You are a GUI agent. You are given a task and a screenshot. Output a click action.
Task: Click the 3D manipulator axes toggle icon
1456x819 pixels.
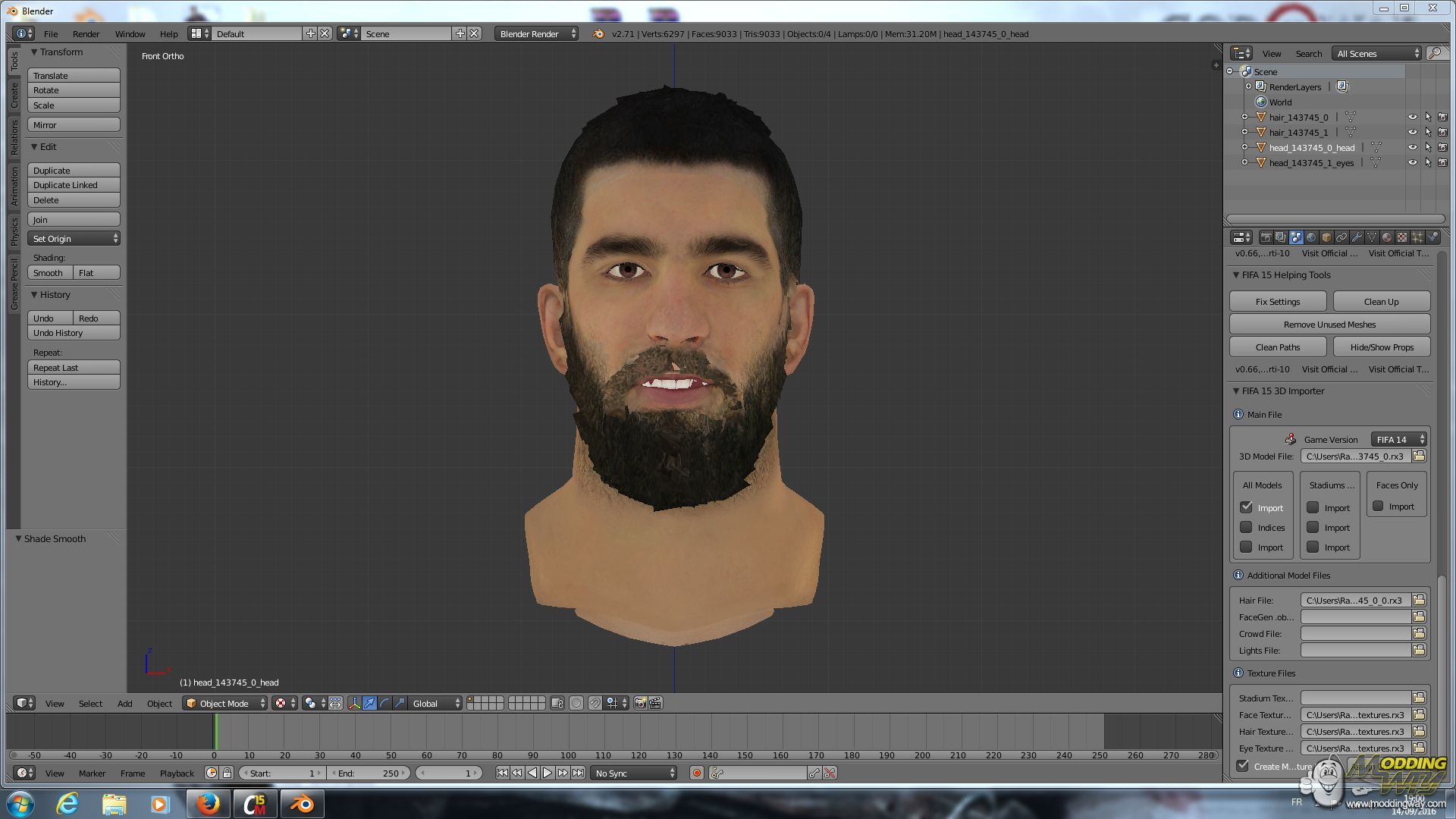(x=354, y=704)
